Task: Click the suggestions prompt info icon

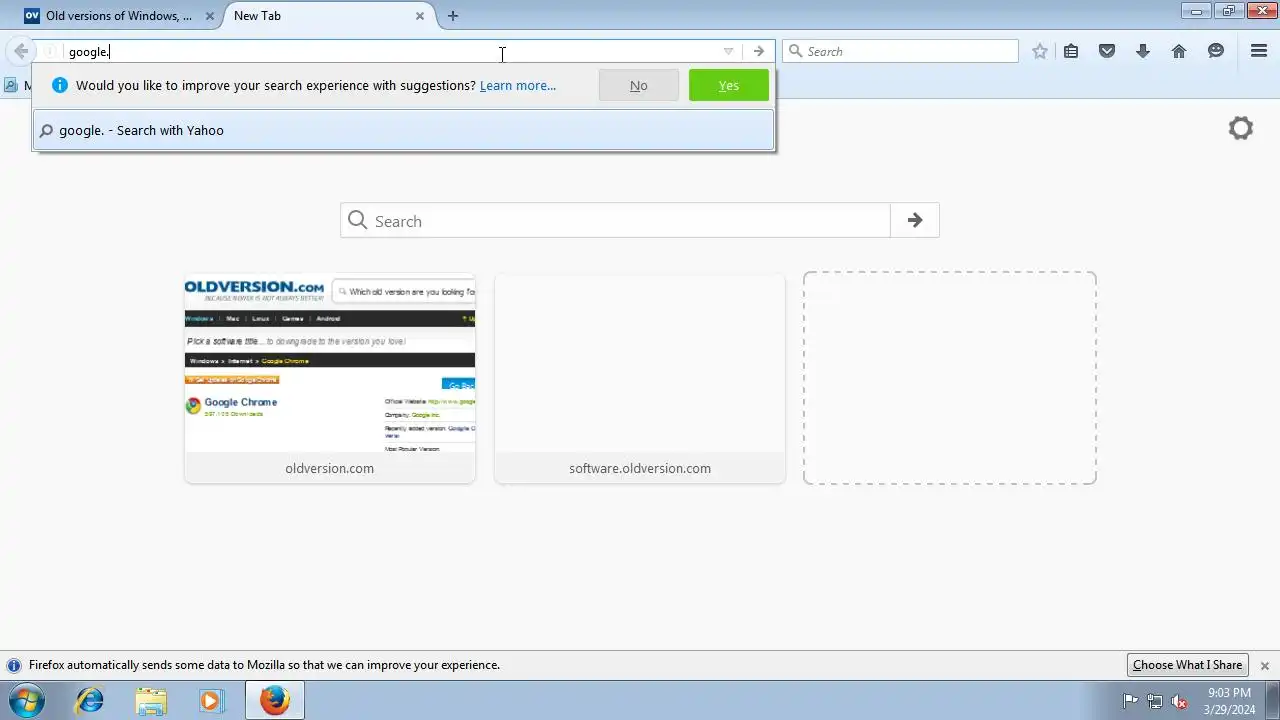Action: pos(59,85)
